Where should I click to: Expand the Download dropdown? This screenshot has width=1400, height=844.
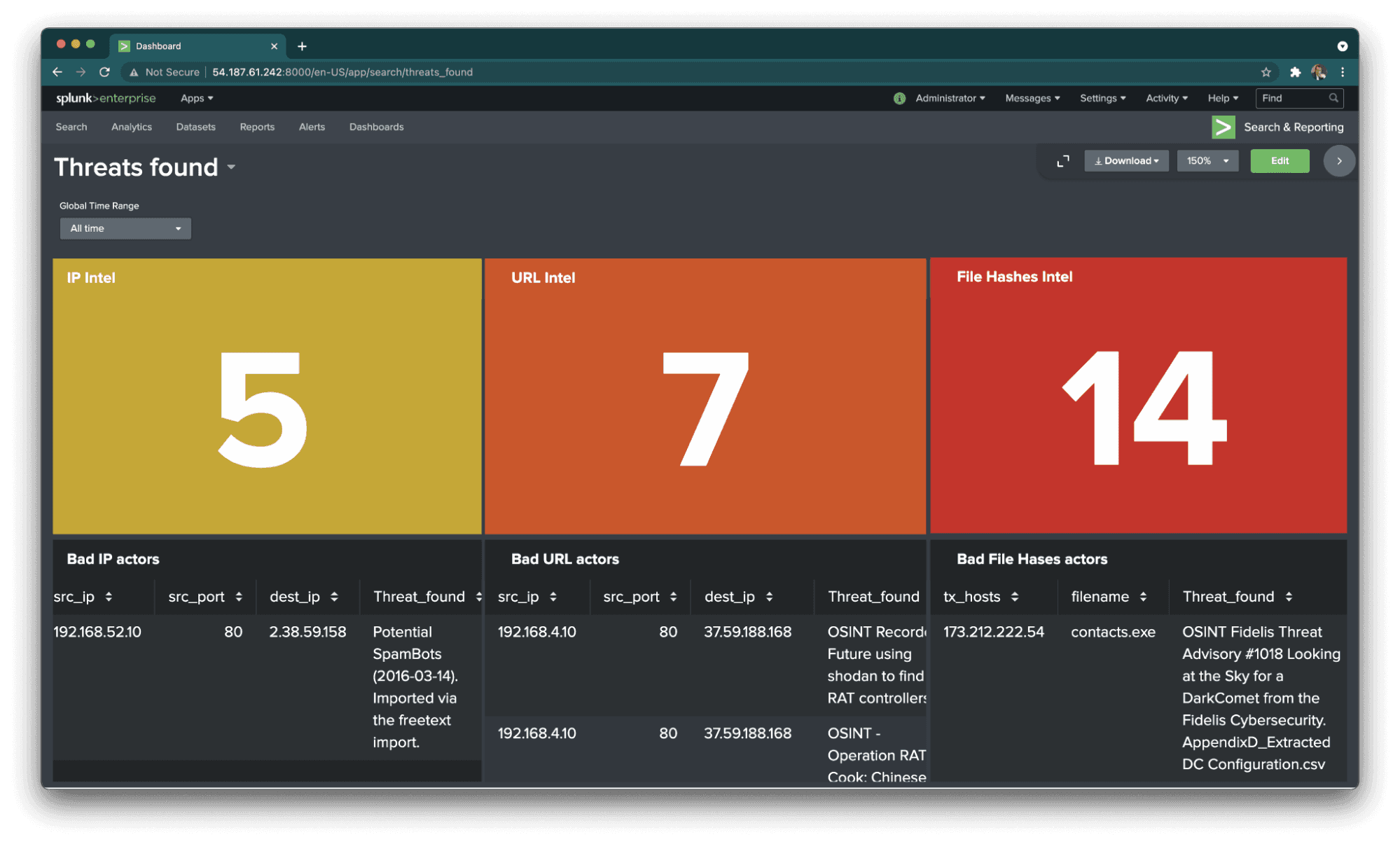(x=1126, y=161)
